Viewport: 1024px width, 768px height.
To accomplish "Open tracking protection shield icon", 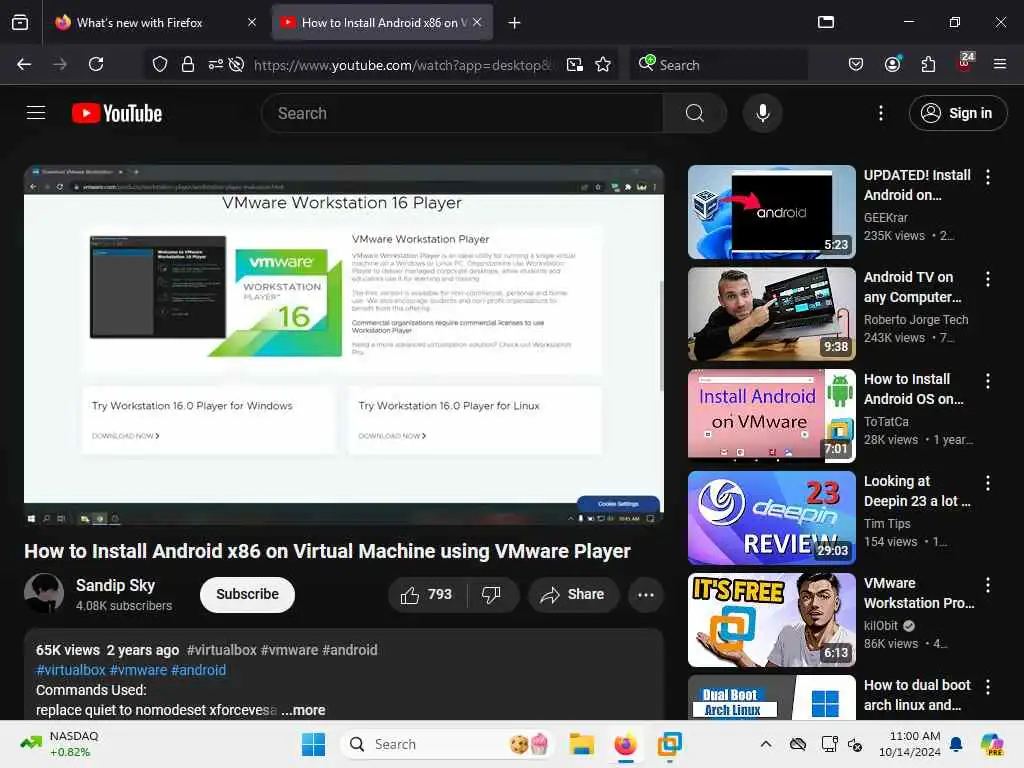I will [160, 64].
